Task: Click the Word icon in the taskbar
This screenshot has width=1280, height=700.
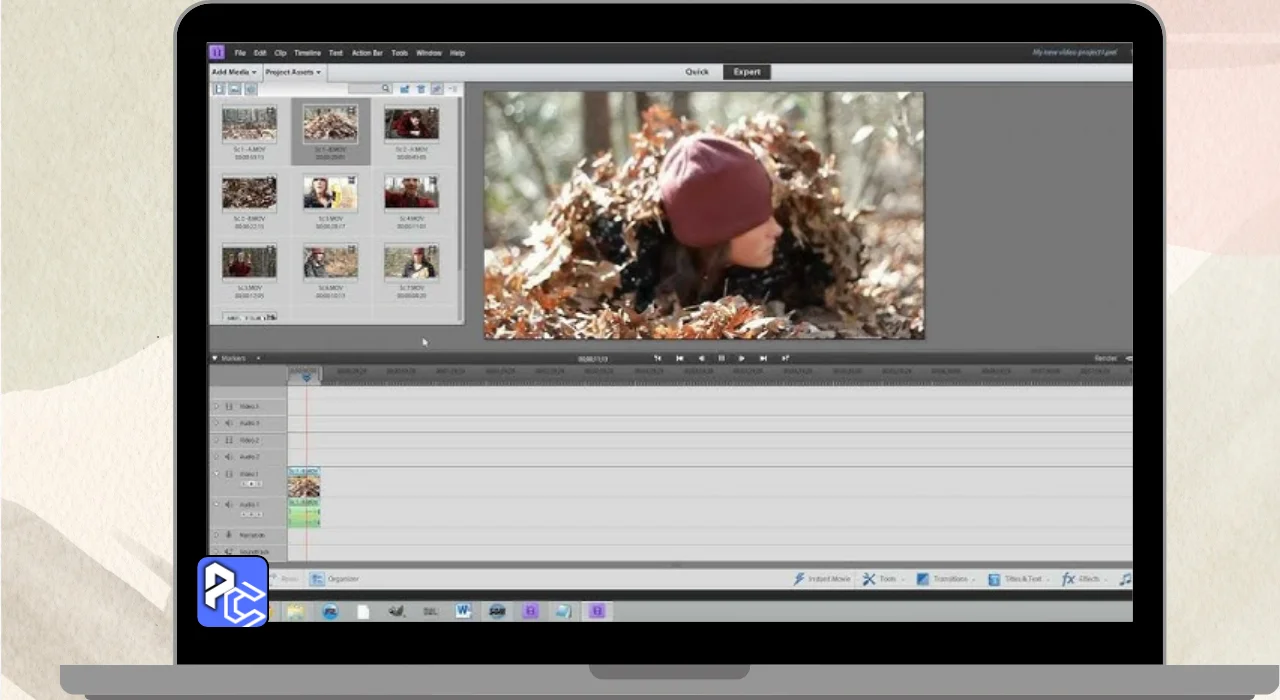Action: 463,611
